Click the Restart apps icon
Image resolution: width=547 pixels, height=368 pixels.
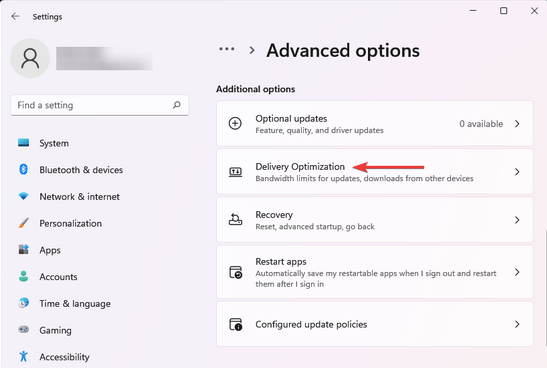(x=235, y=272)
